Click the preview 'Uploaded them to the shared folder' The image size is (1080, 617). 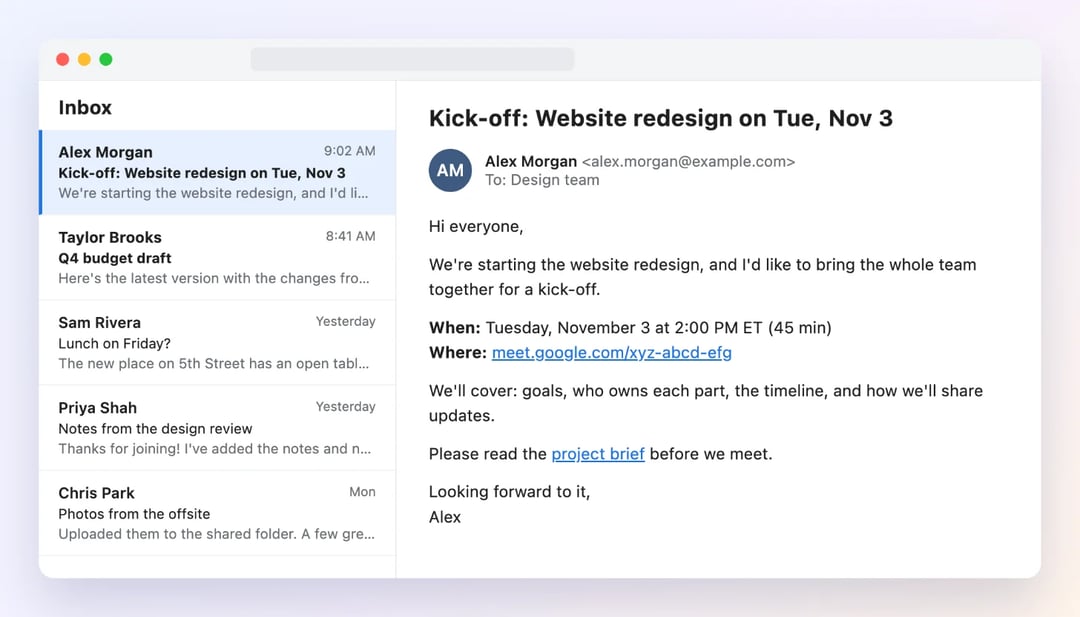tap(216, 534)
